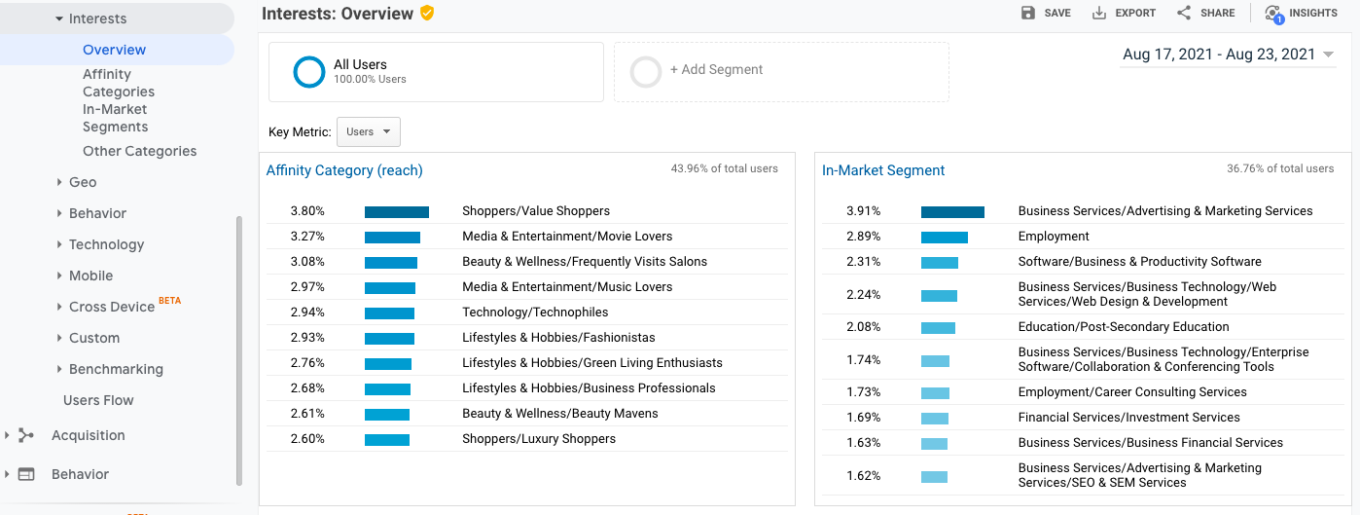Click 43.96% of total users text
The image size is (1360, 515).
pyautogui.click(x=724, y=169)
